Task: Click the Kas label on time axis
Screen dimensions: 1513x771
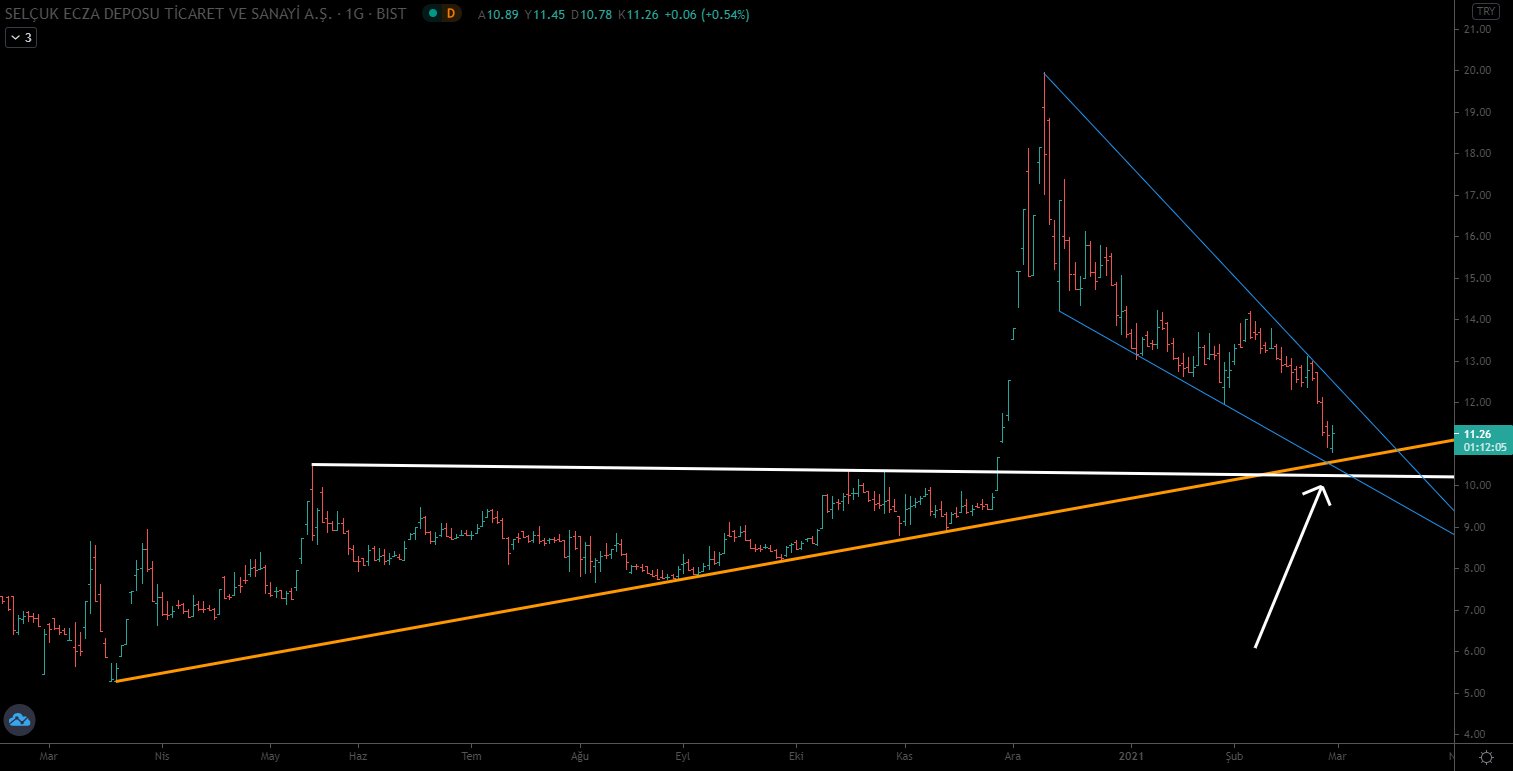Action: (x=904, y=757)
